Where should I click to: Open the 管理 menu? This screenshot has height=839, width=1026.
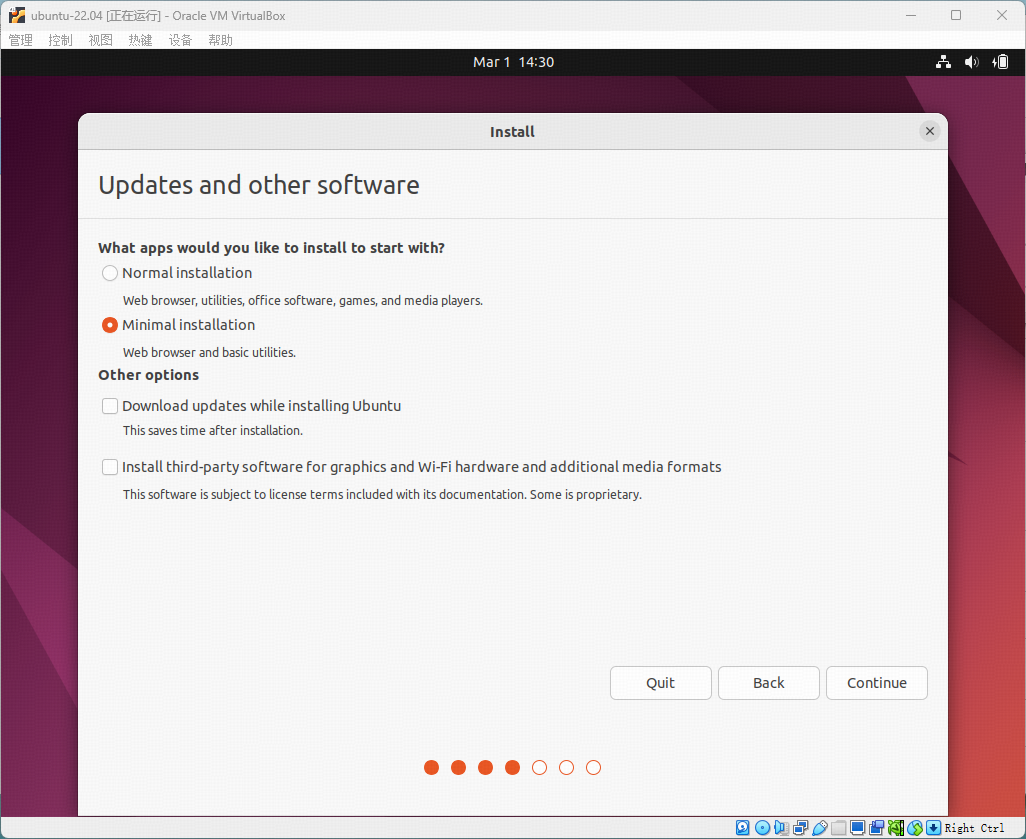coord(20,40)
